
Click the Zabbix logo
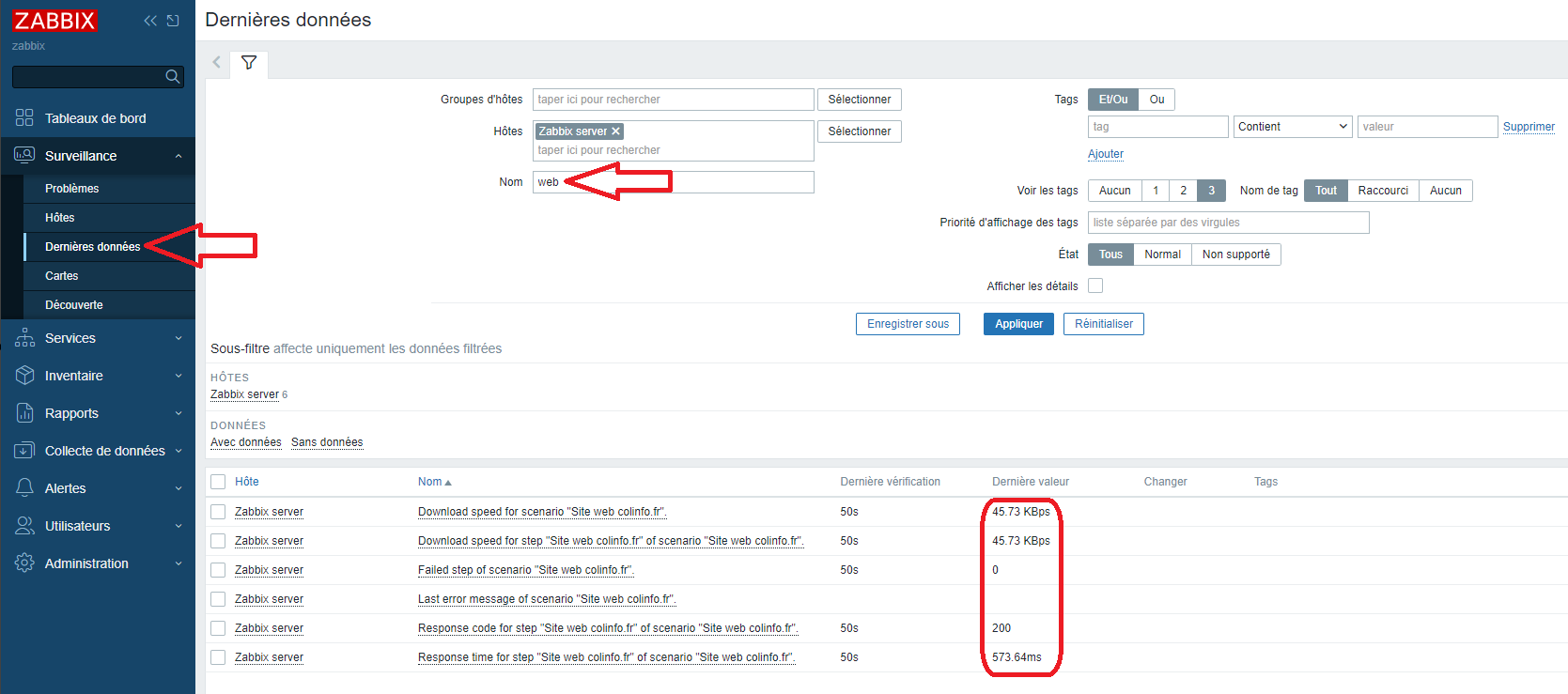[54, 21]
